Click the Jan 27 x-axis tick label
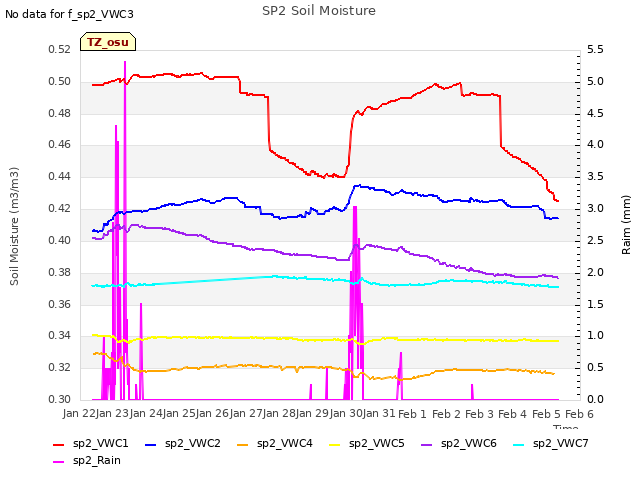 tap(246, 413)
